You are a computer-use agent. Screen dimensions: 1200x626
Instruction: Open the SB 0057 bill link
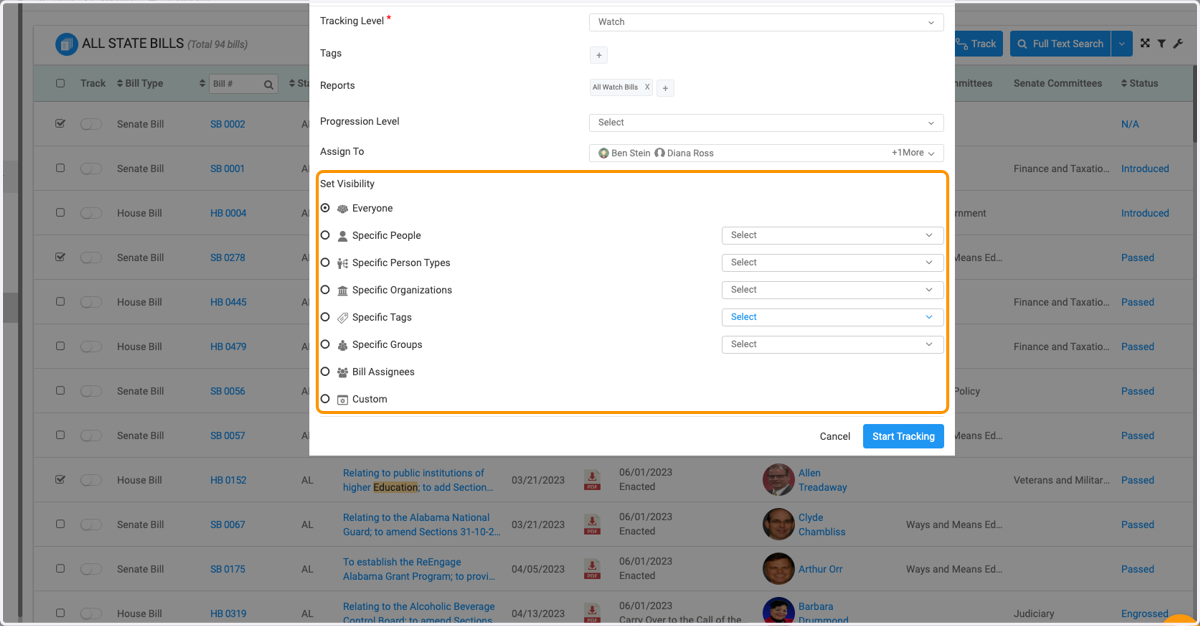click(228, 436)
